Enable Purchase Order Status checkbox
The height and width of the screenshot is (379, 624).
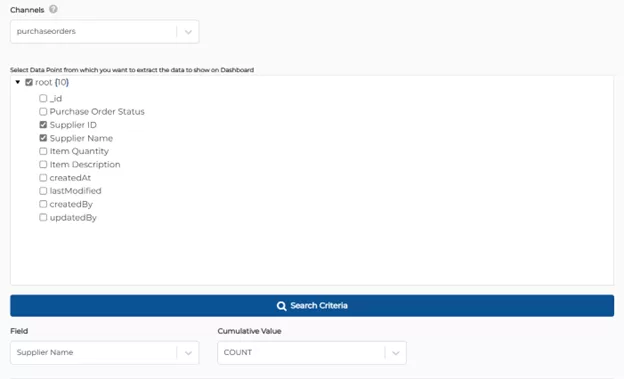43,111
